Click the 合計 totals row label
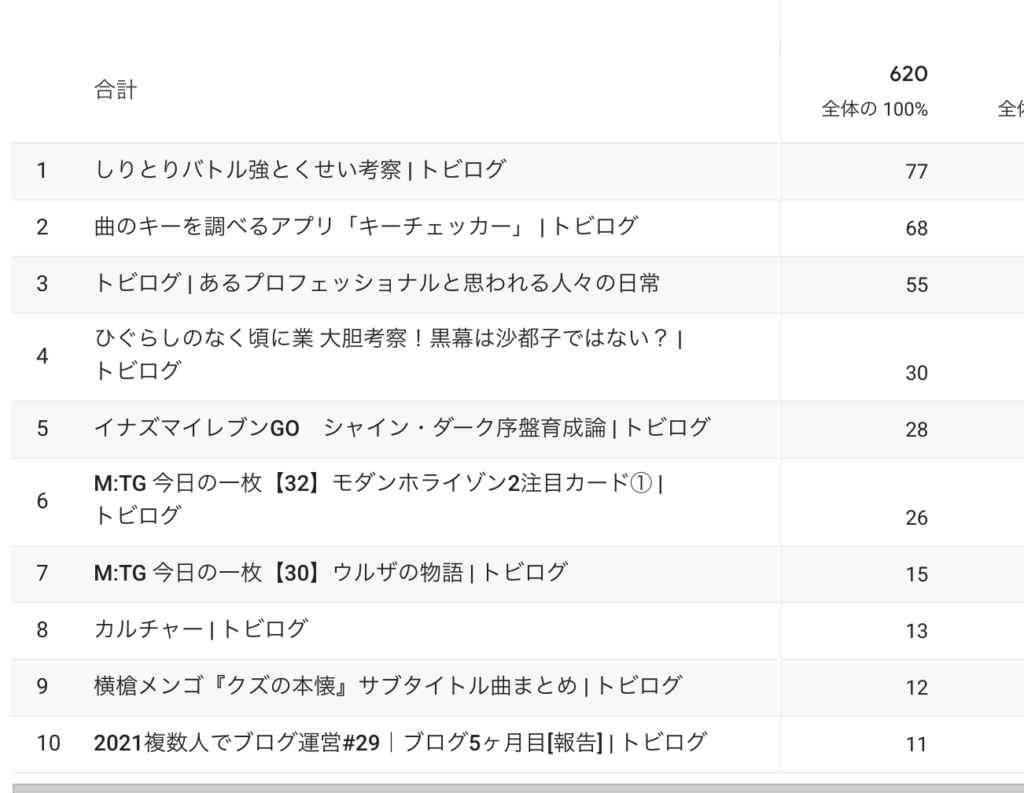 116,89
